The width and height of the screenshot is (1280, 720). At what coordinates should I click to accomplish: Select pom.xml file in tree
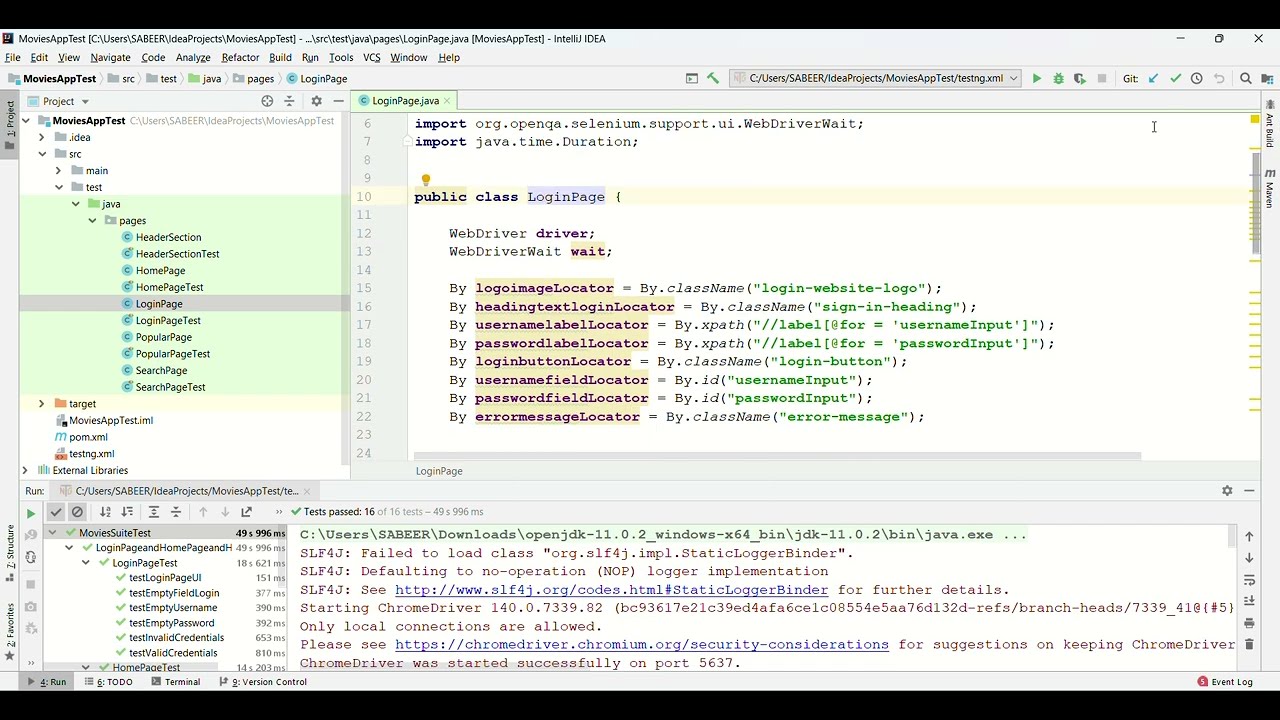pyautogui.click(x=88, y=437)
